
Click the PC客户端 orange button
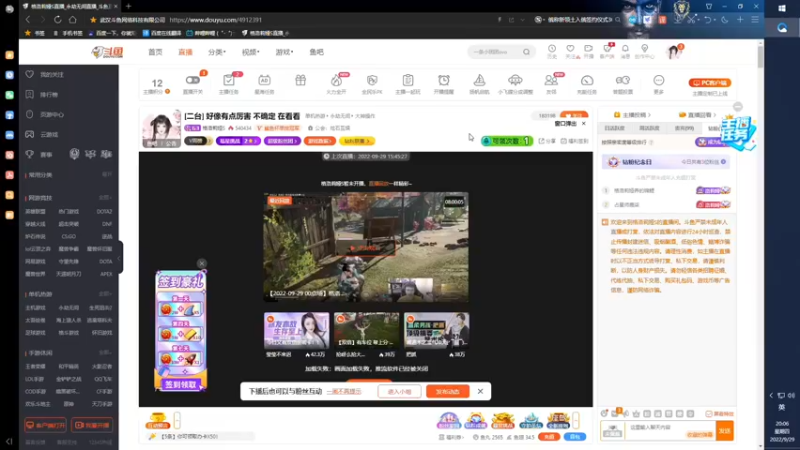click(710, 83)
